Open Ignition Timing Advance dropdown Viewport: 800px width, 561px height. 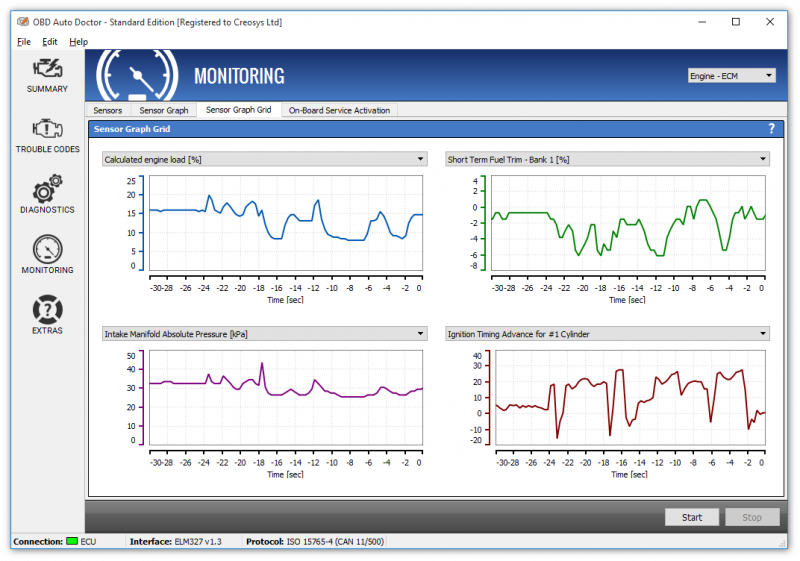(x=606, y=334)
